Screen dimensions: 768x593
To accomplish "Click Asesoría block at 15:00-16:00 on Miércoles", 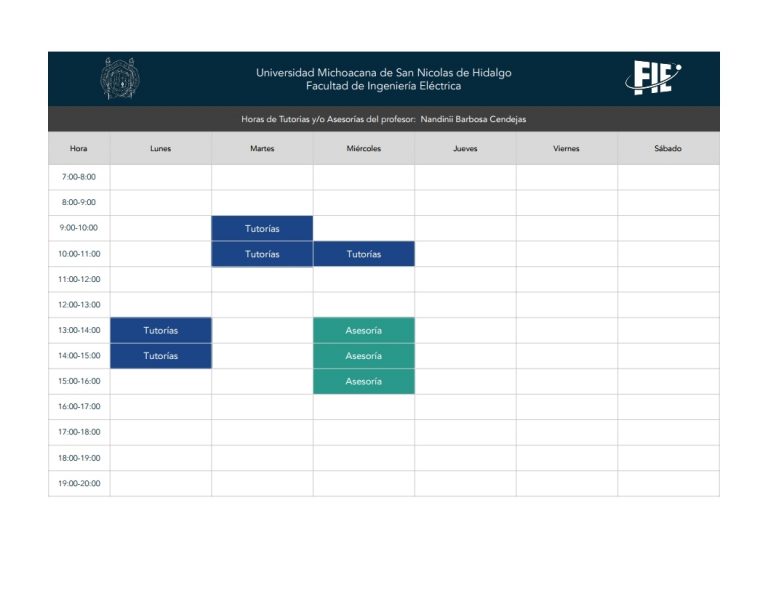I will [364, 381].
